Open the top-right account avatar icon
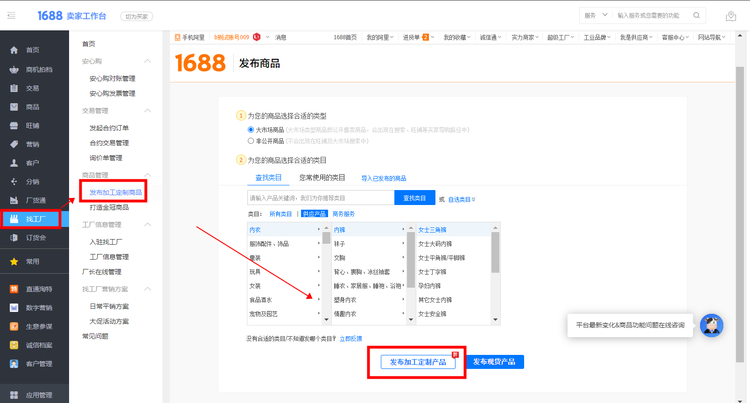Screen dimensions: 750x403 point(731,16)
